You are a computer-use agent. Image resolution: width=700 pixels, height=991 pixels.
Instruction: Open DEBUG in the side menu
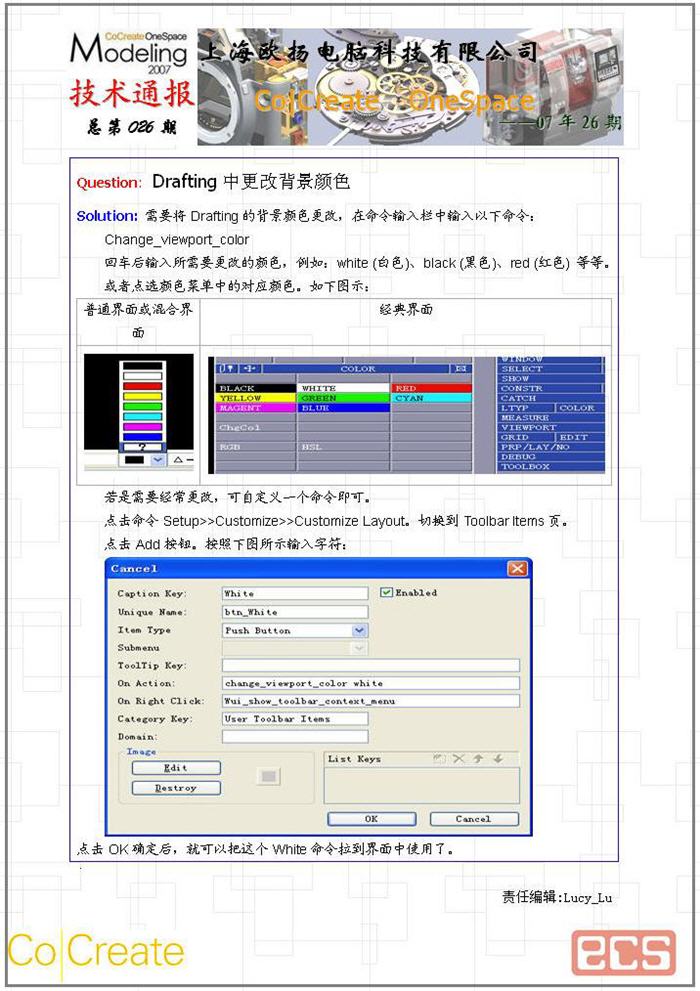point(550,456)
